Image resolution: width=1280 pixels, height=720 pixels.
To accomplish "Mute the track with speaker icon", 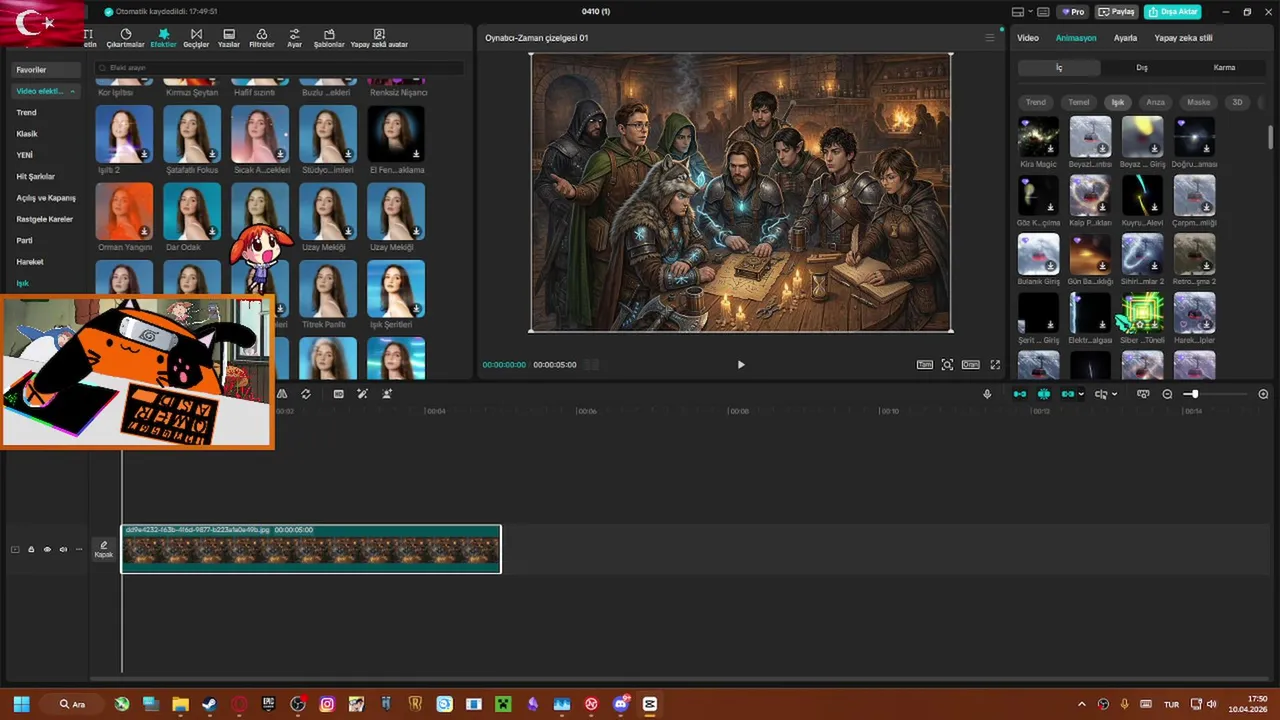I will 63,549.
